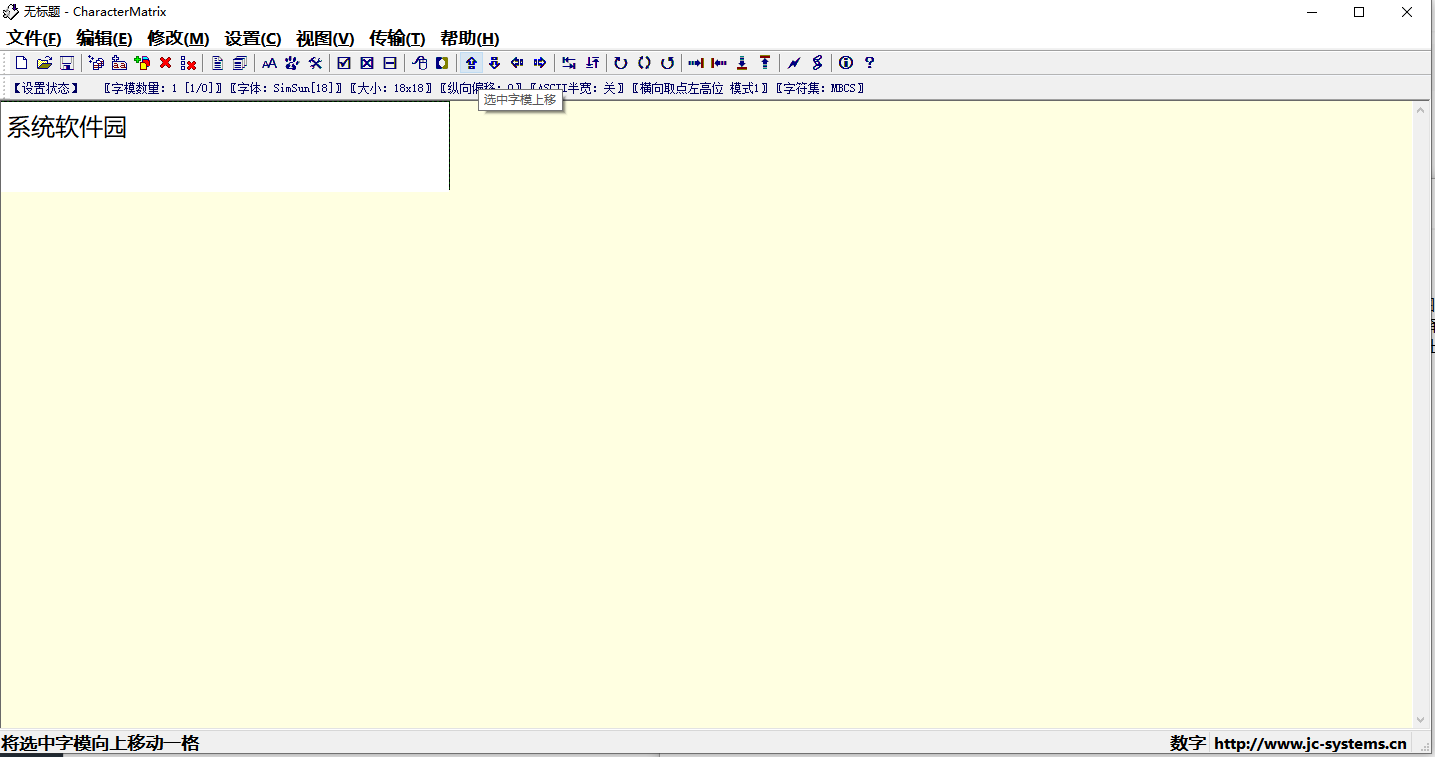Click the 【设置状态】 label
The height and width of the screenshot is (757, 1435).
tap(46, 88)
